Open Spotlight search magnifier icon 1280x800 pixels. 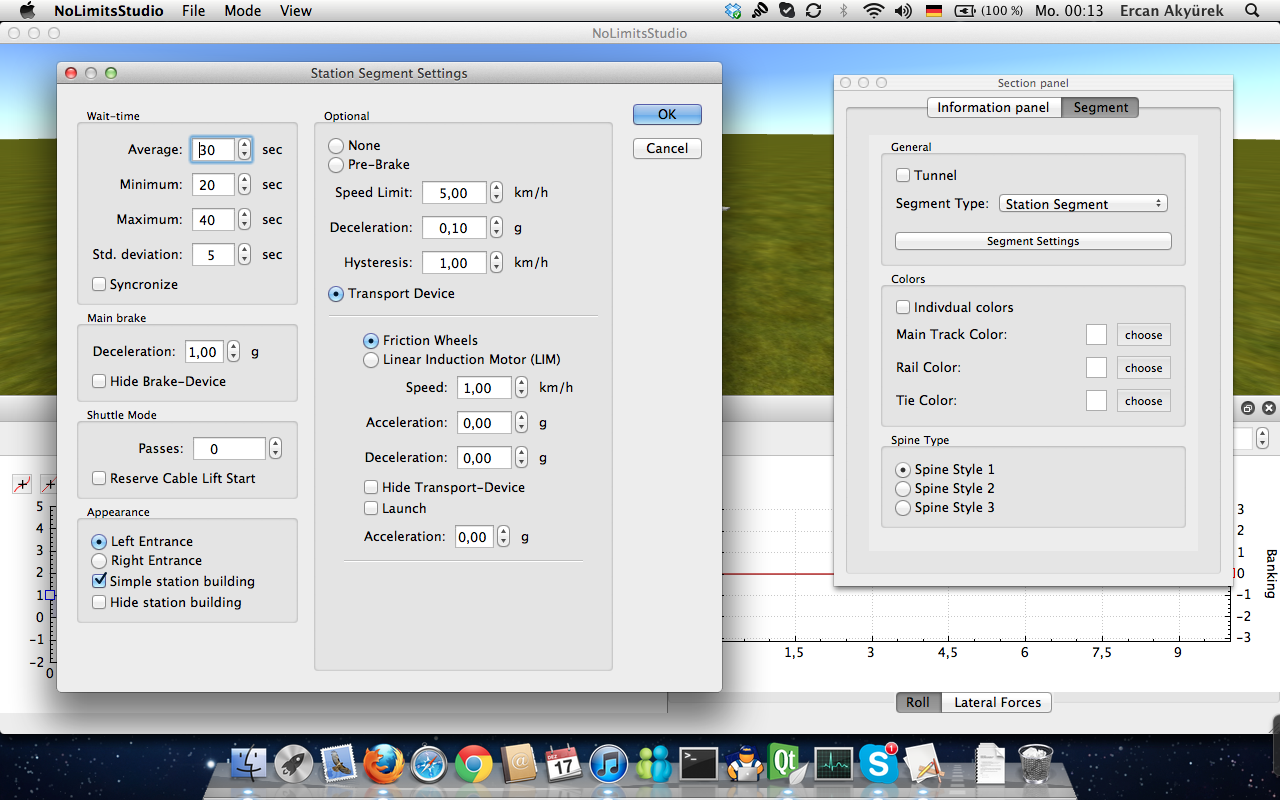click(x=1252, y=11)
